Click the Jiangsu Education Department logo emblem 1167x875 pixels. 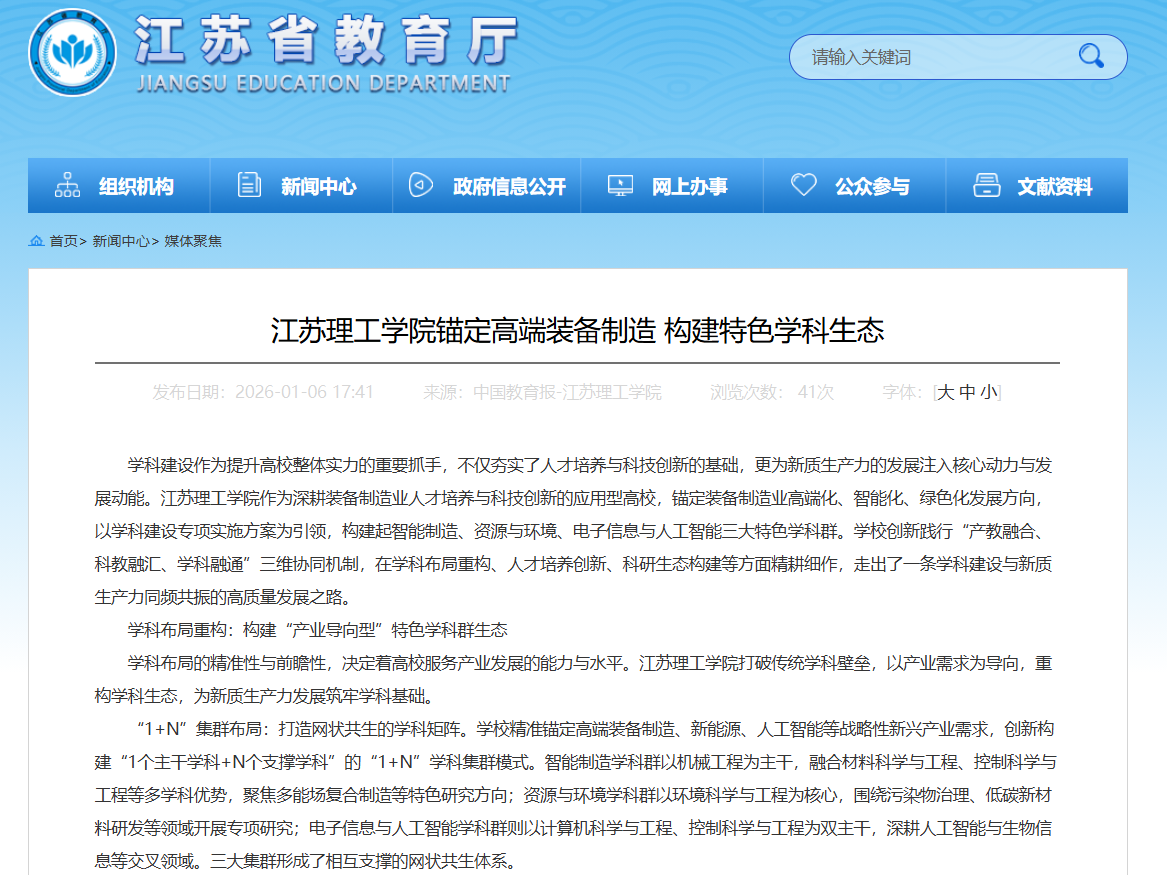click(73, 52)
